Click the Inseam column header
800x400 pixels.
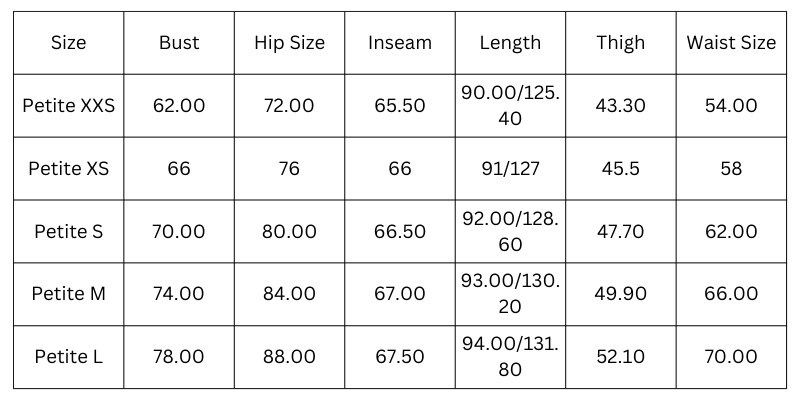coord(400,43)
